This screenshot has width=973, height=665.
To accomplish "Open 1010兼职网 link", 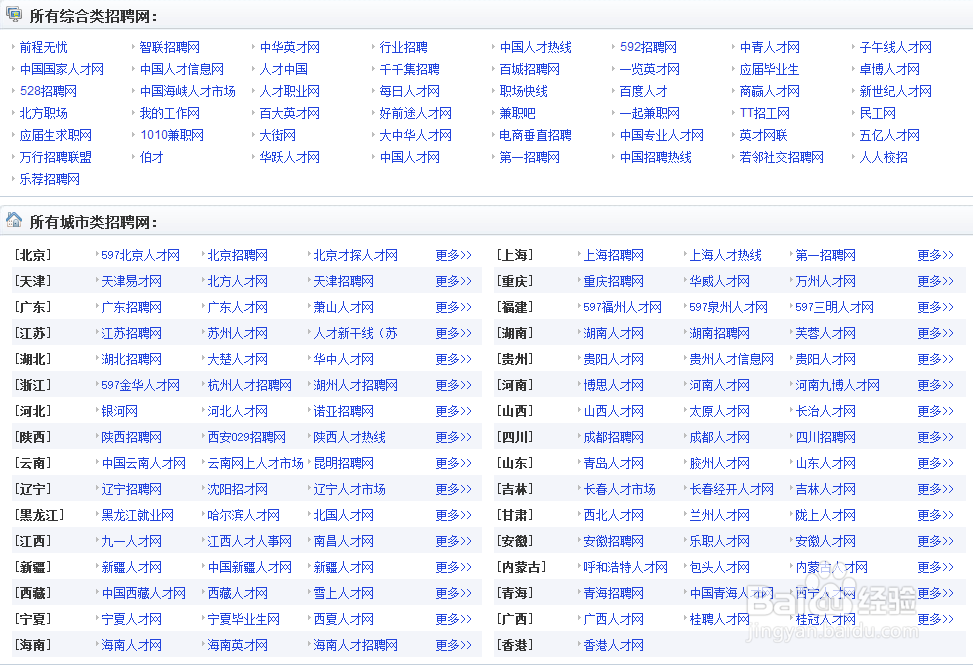I will point(172,134).
